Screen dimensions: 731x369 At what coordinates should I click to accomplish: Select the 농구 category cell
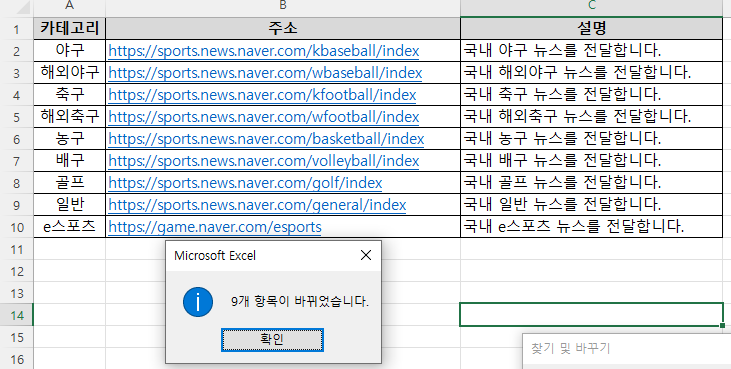pos(69,139)
